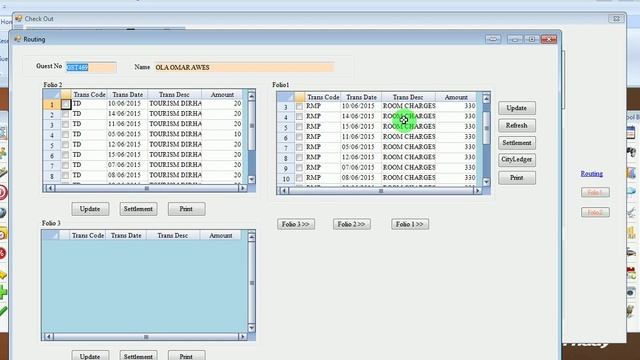Sort Folio1 by Trans Desc header
Viewport: 640px width, 360px height.
pos(408,97)
